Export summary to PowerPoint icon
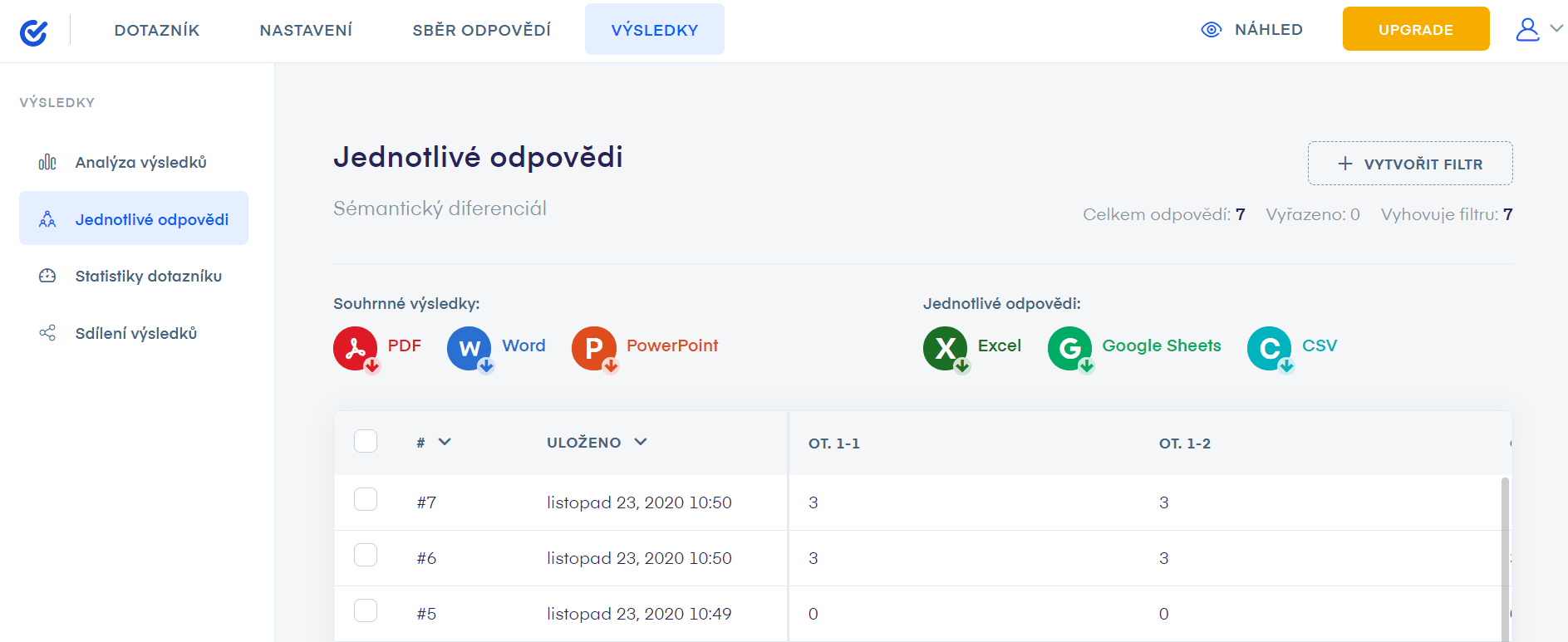 click(x=593, y=348)
